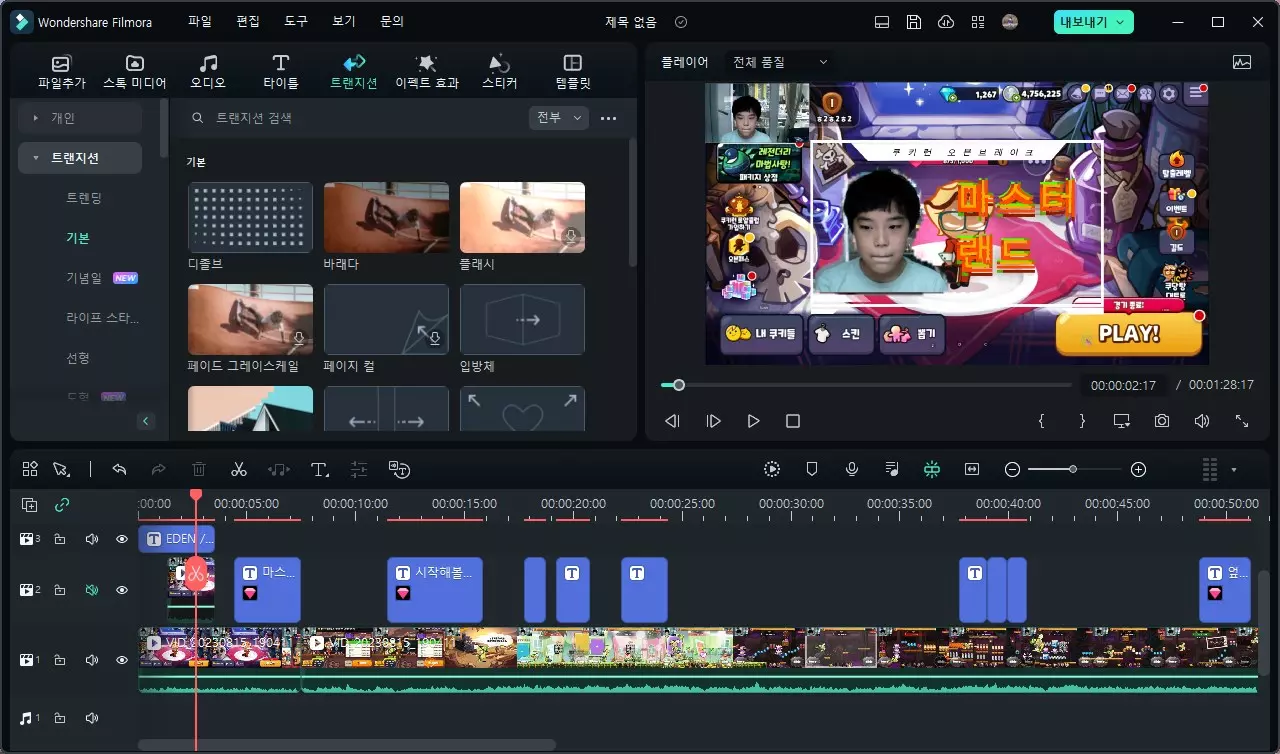Click the player volume speaker icon

tap(1201, 421)
